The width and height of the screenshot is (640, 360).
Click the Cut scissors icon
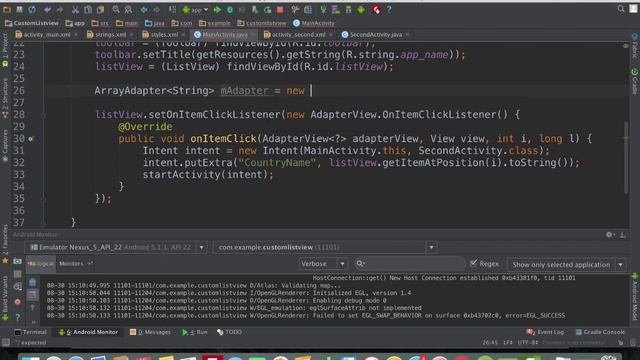[x=76, y=9]
